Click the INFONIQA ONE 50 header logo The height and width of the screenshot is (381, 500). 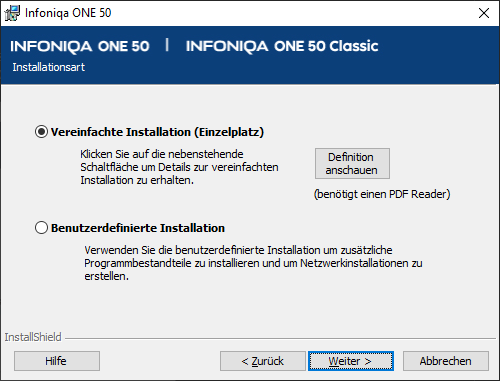[80, 46]
